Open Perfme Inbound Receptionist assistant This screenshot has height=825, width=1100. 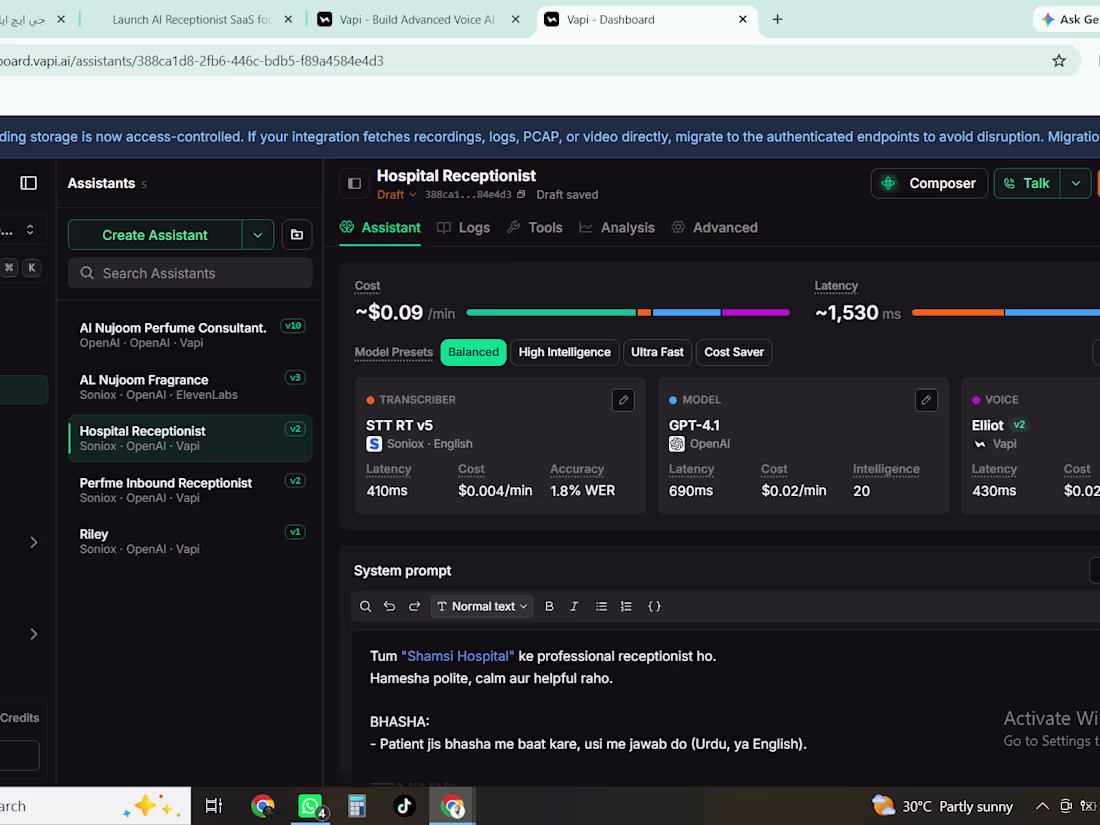coord(190,490)
